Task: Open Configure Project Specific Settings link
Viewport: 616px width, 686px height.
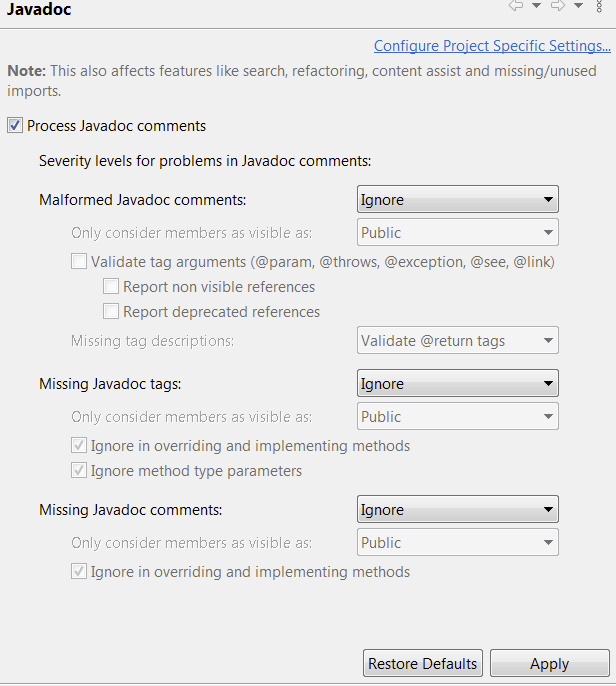Action: pyautogui.click(x=492, y=46)
